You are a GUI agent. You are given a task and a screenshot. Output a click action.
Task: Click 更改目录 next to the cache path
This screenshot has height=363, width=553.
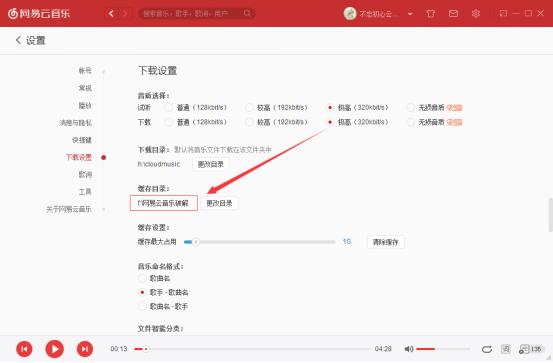point(219,203)
